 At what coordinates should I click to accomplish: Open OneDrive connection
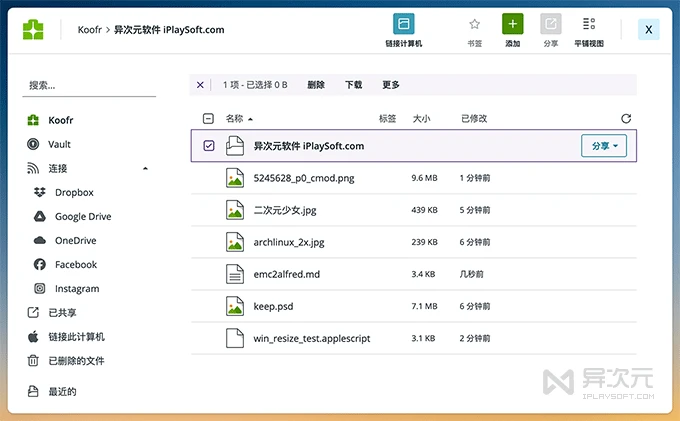(75, 240)
